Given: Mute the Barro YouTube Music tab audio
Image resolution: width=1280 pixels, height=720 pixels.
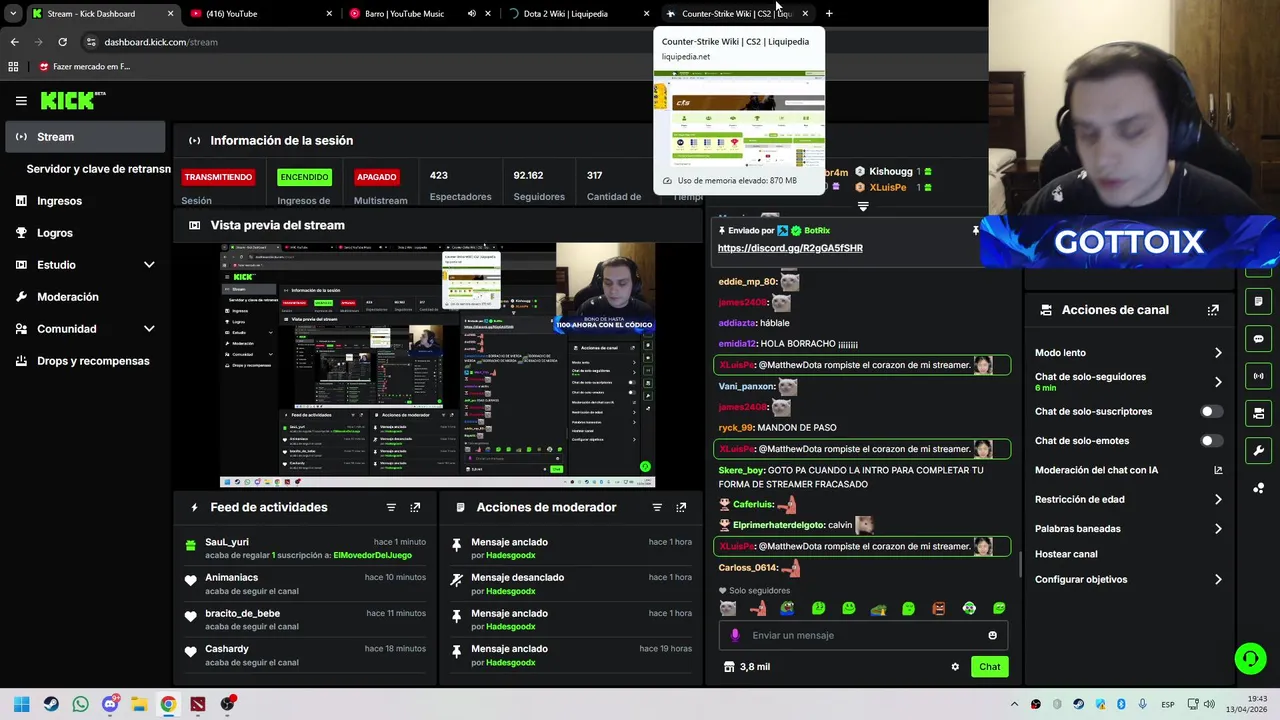Looking at the screenshot, I should click(472, 14).
